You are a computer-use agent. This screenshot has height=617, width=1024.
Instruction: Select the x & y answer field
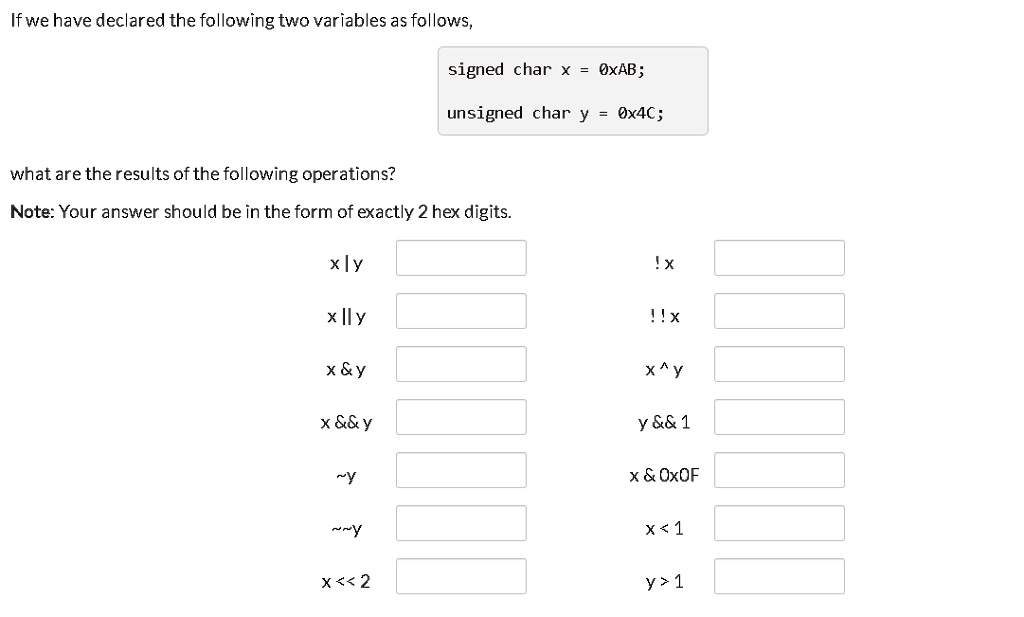coord(461,364)
